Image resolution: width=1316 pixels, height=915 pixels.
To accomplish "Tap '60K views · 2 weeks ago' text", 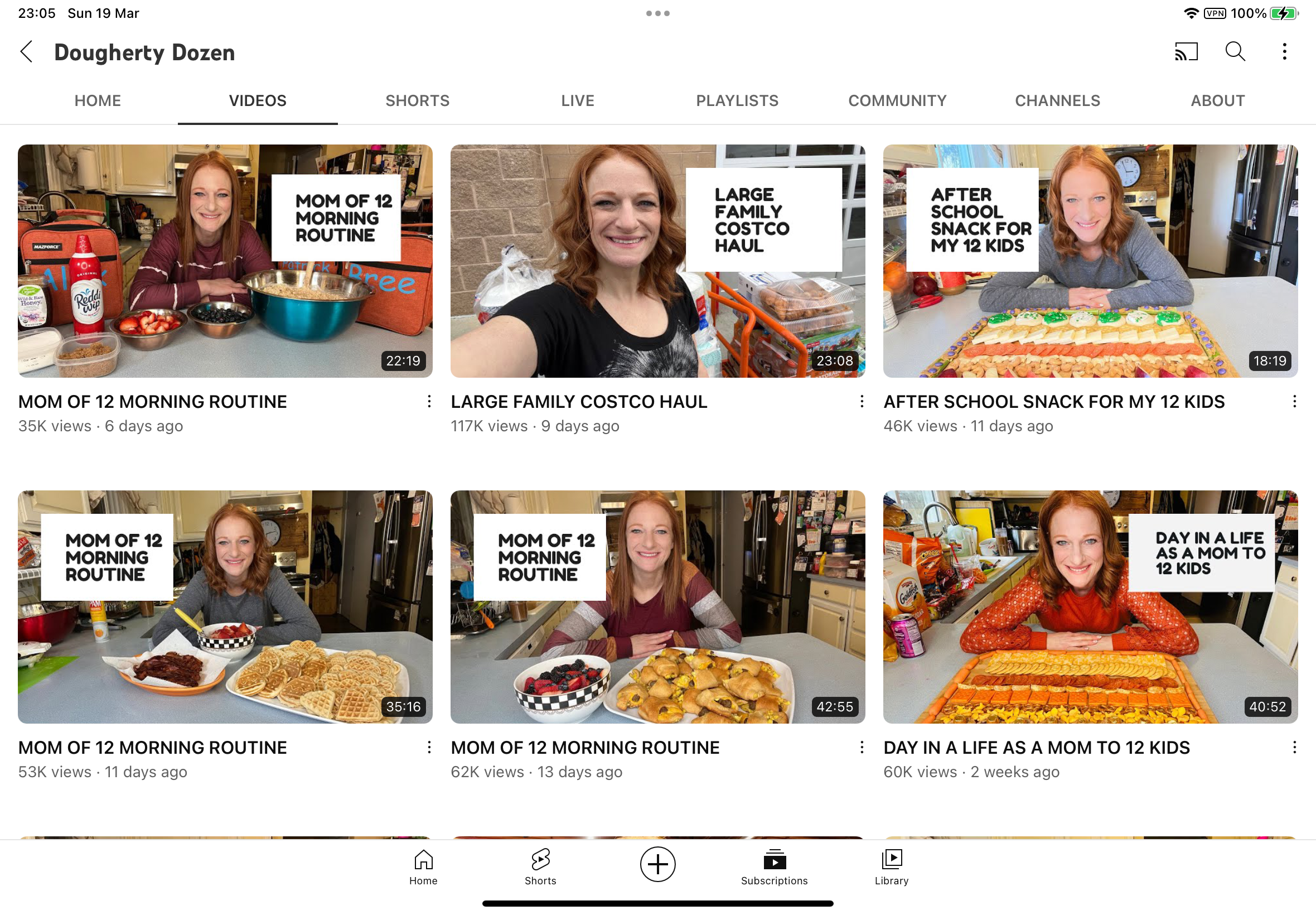I will click(971, 772).
